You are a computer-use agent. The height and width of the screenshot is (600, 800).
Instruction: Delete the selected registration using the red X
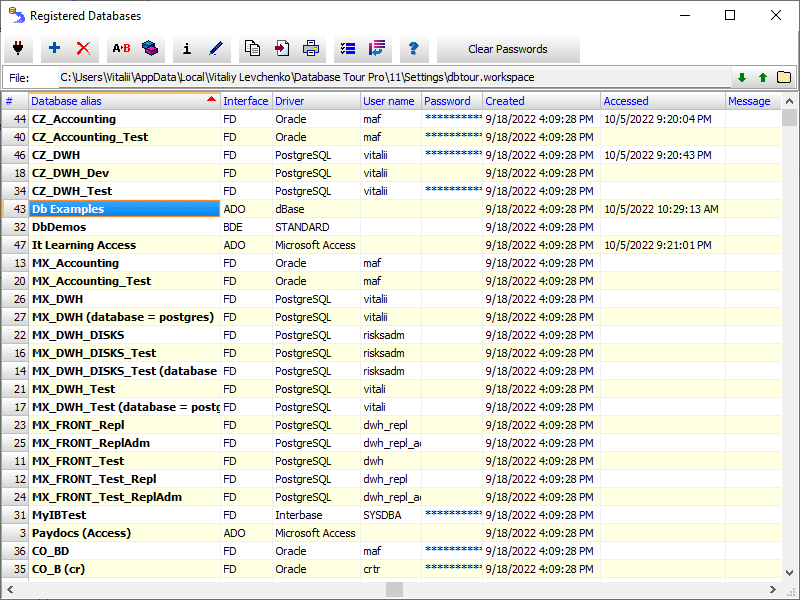pyautogui.click(x=84, y=48)
